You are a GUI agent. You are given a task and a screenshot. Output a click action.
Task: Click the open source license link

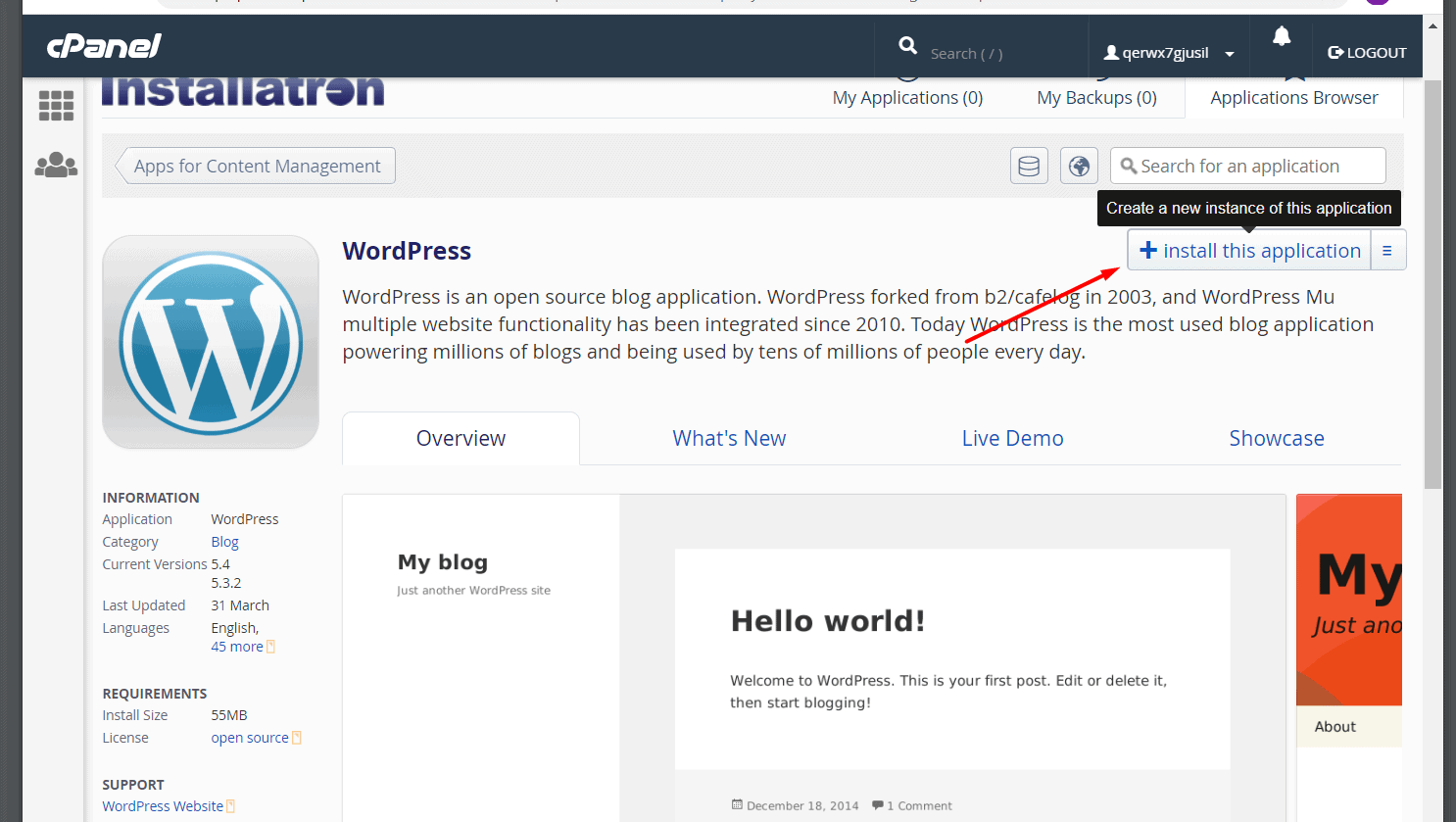(250, 738)
